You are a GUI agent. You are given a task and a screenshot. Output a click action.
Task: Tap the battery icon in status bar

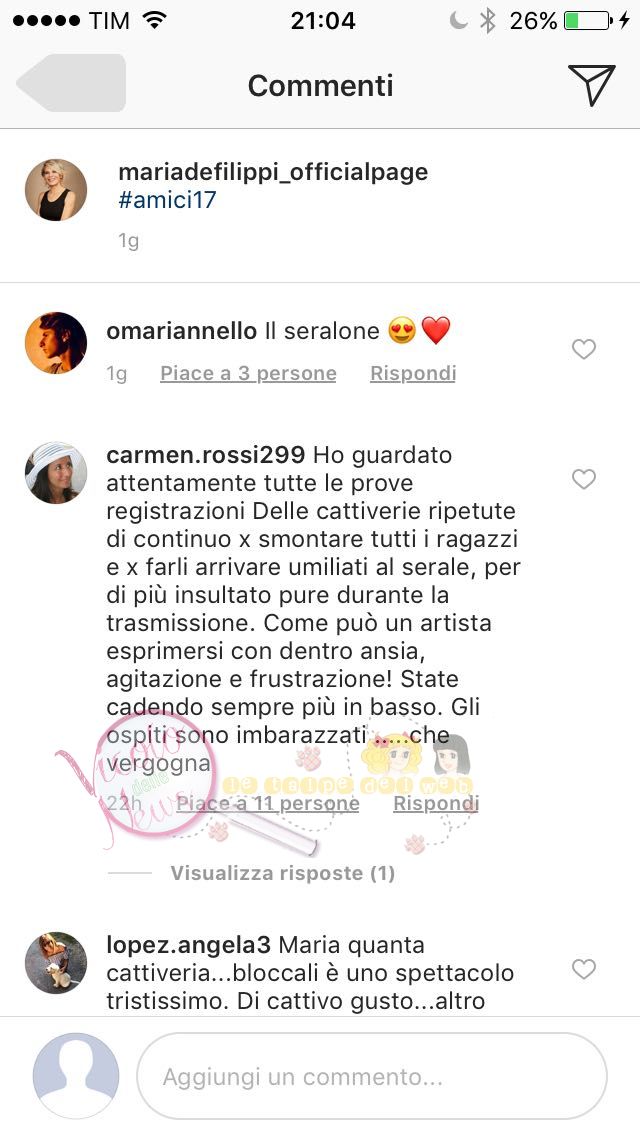click(x=588, y=20)
